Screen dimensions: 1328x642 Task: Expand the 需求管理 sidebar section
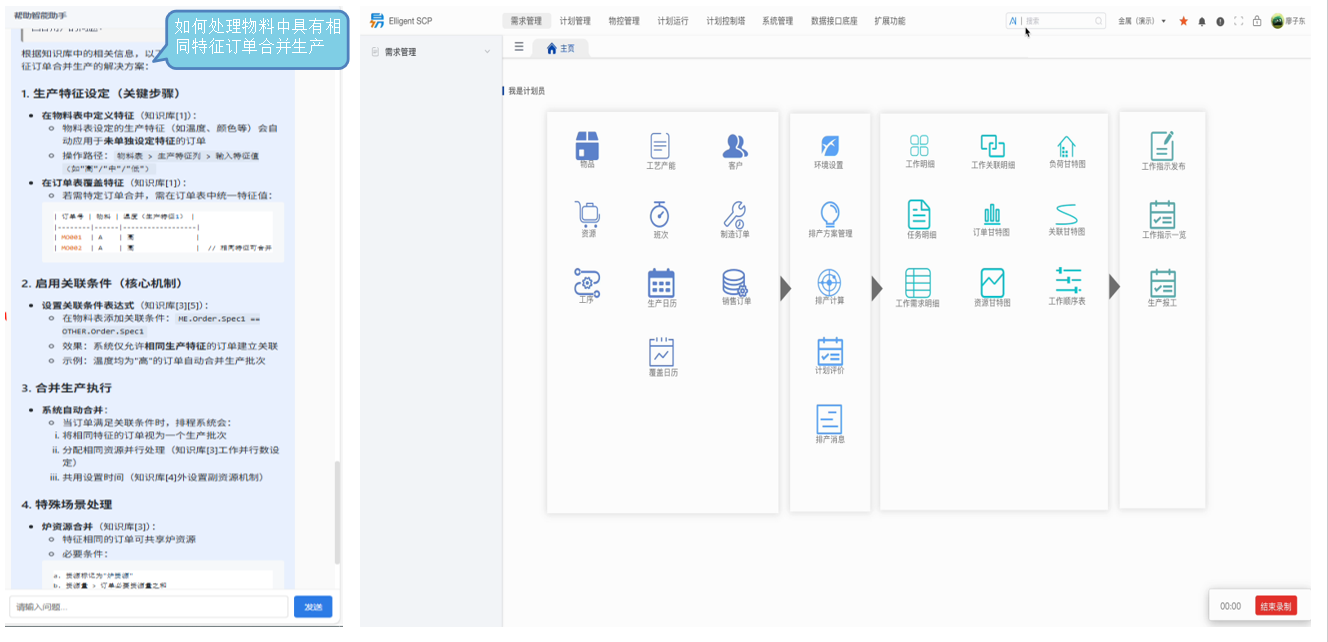pyautogui.click(x=430, y=51)
